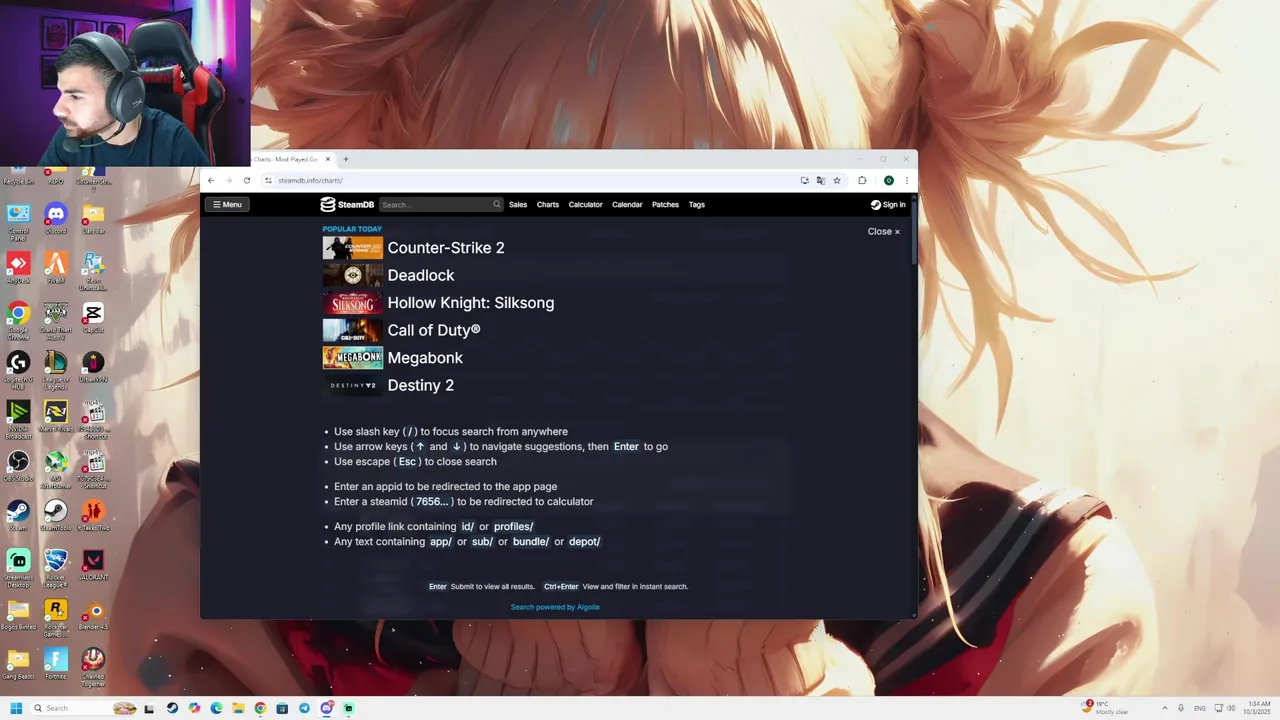Viewport: 1280px width, 720px height.
Task: Click the browser forward arrow
Action: tap(229, 180)
